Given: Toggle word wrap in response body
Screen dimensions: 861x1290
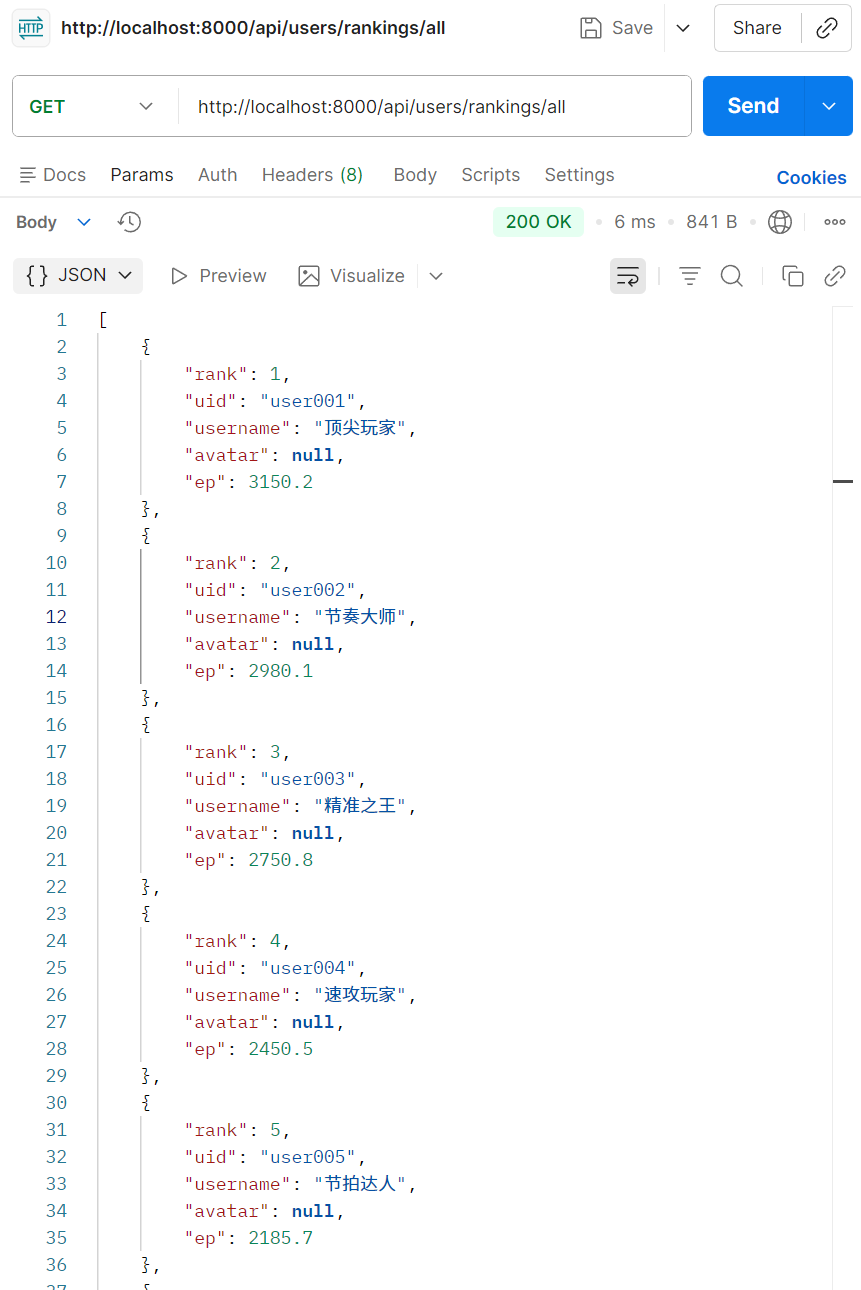Looking at the screenshot, I should click(x=628, y=276).
